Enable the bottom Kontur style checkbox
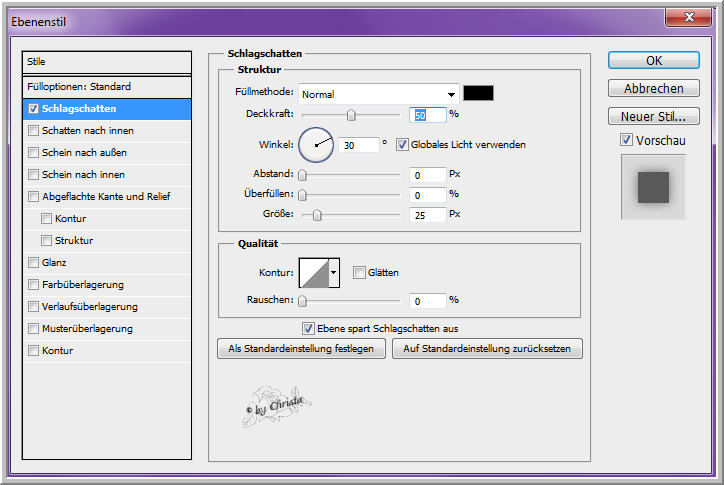Viewport: 724px width, 485px height. point(33,351)
